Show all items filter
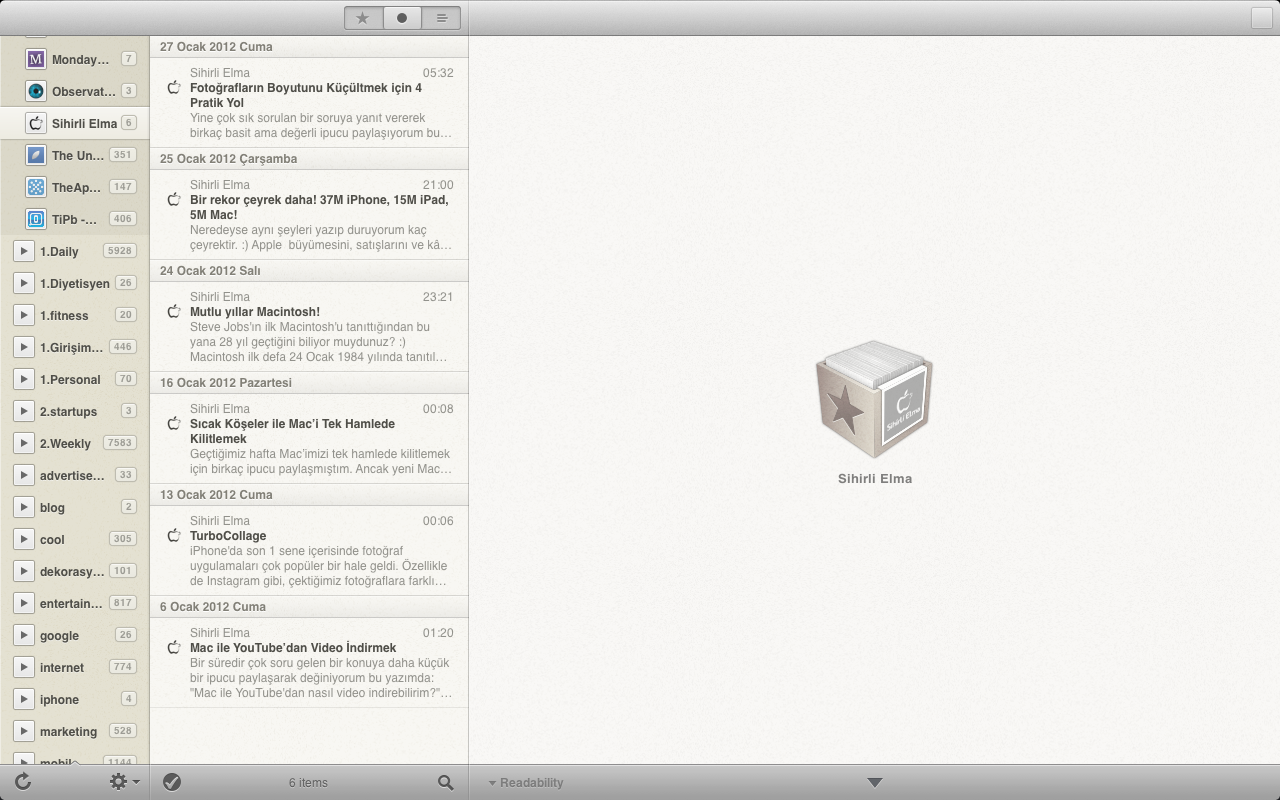 [x=441, y=18]
